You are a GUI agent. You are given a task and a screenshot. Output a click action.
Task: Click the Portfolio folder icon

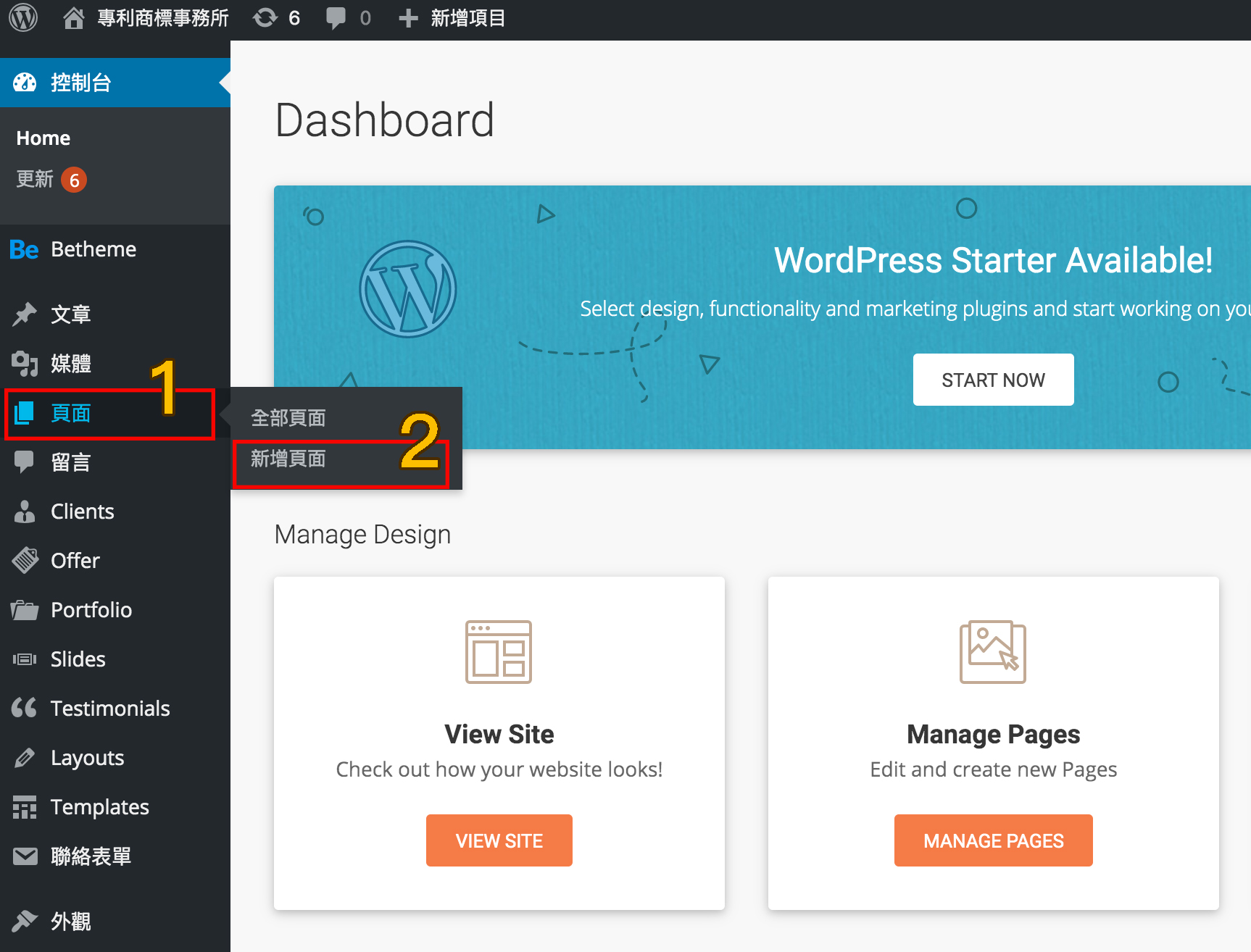(x=25, y=610)
